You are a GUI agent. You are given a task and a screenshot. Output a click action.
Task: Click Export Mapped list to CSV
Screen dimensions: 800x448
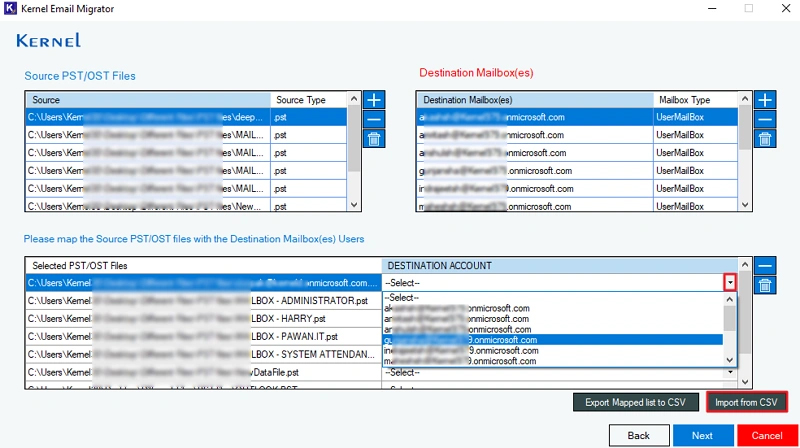(635, 402)
